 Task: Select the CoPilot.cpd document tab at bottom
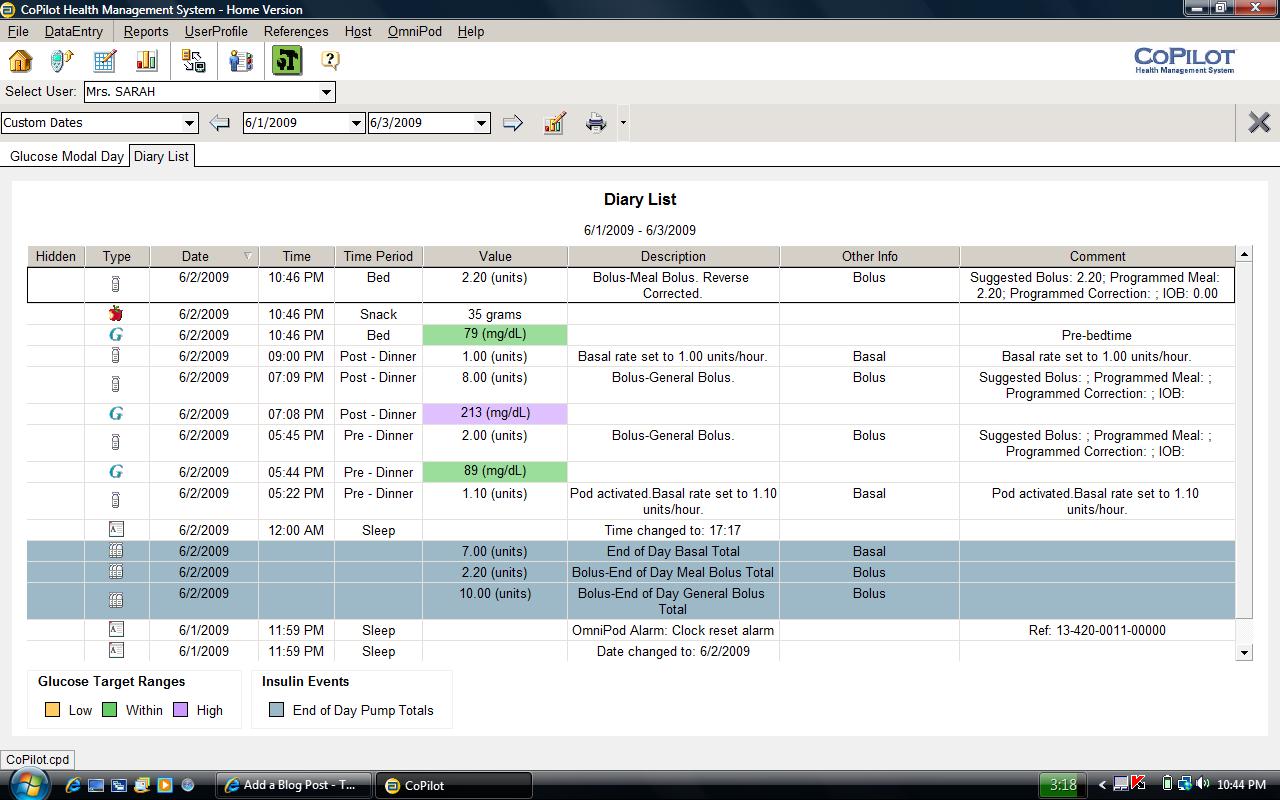pyautogui.click(x=37, y=759)
